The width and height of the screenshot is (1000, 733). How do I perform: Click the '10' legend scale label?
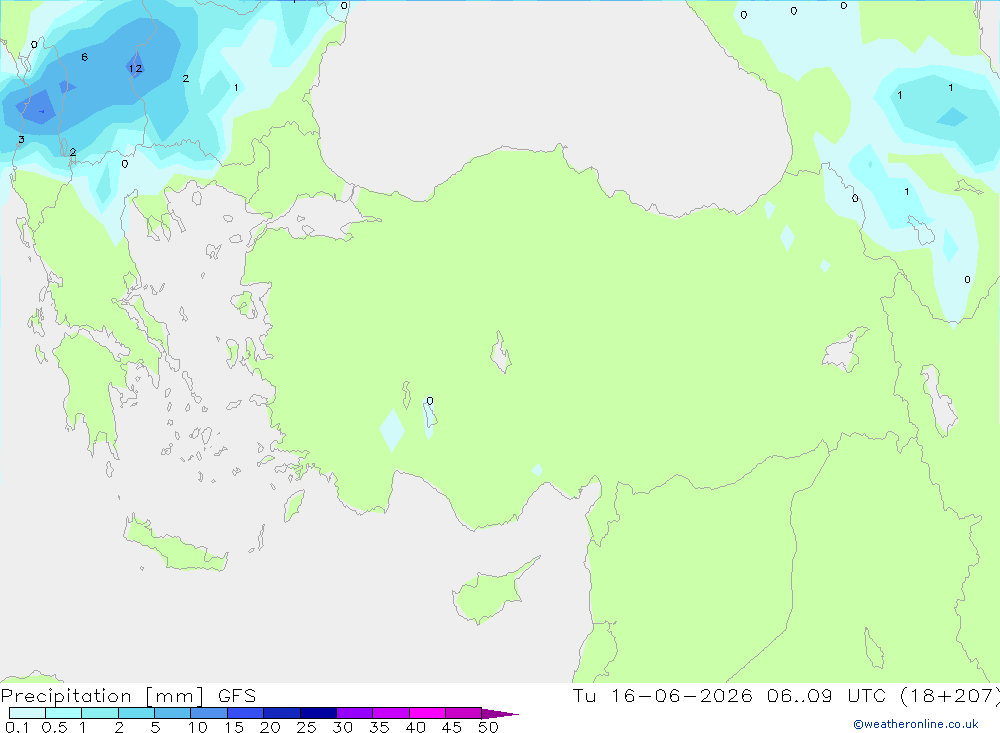[198, 727]
